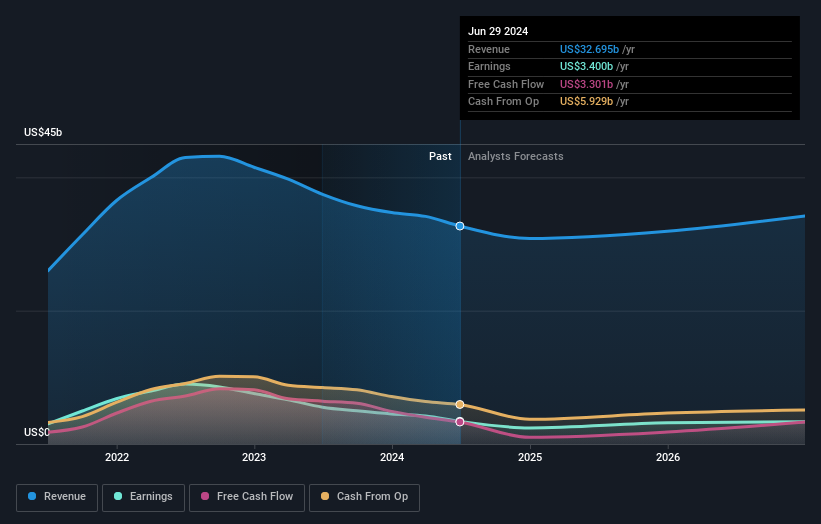This screenshot has width=821, height=524.
Task: Click the US$0 y-axis label
Action: click(37, 432)
